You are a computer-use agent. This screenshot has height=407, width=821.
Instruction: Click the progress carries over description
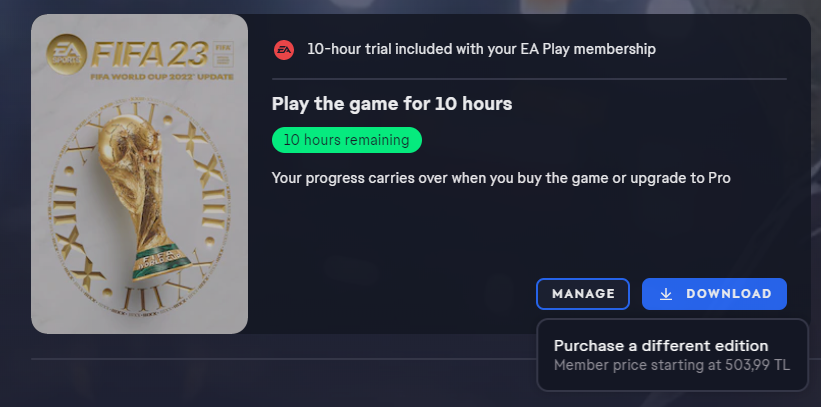[501, 178]
